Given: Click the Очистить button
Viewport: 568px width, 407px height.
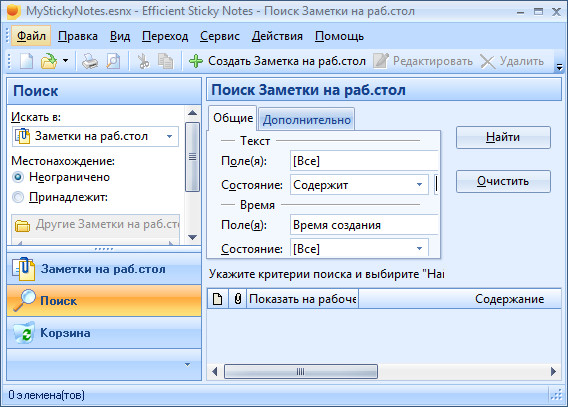Looking at the screenshot, I should click(x=503, y=181).
